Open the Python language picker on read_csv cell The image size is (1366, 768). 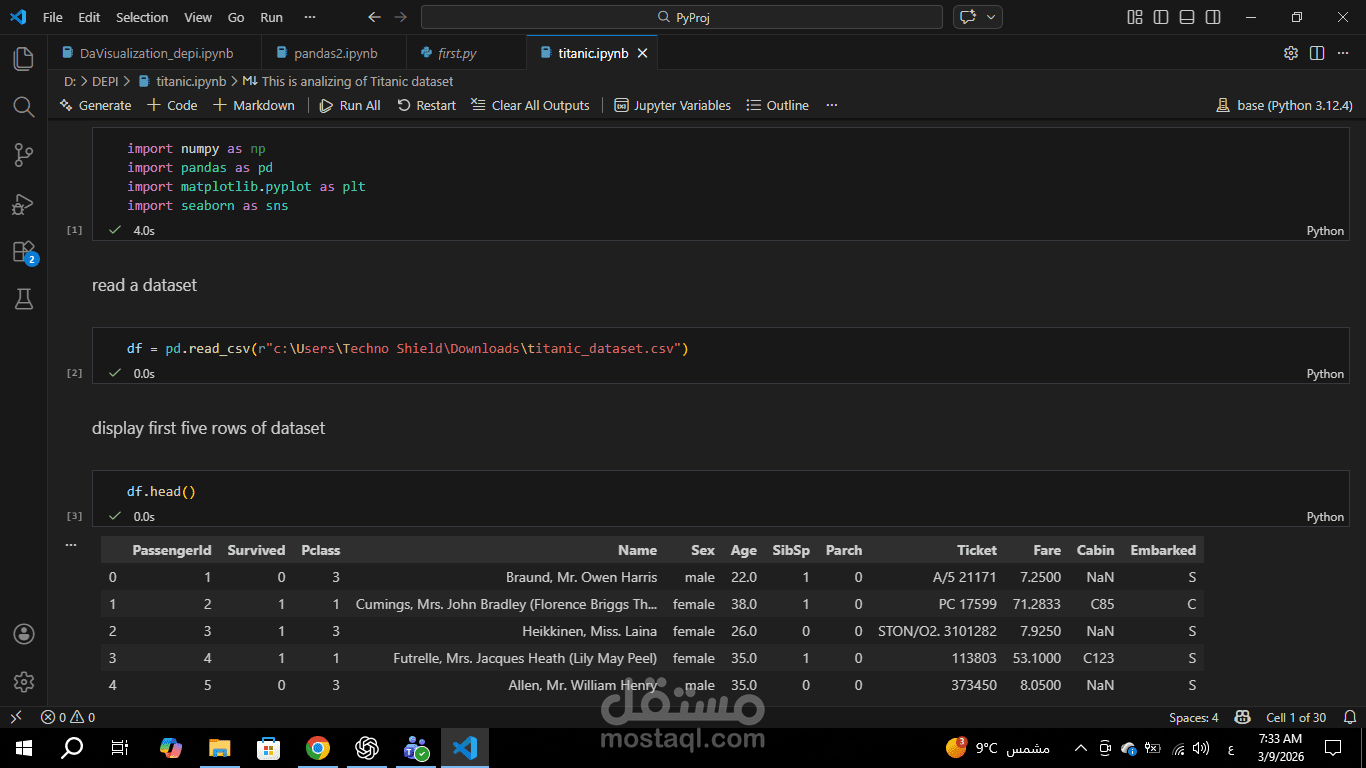point(1325,374)
